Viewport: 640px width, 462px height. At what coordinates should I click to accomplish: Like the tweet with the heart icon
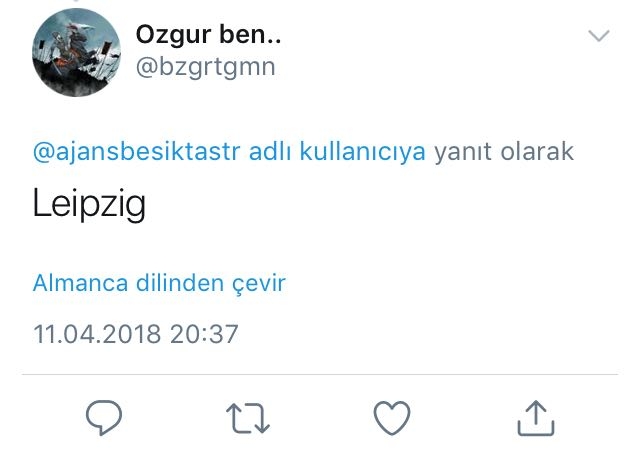[x=392, y=418]
